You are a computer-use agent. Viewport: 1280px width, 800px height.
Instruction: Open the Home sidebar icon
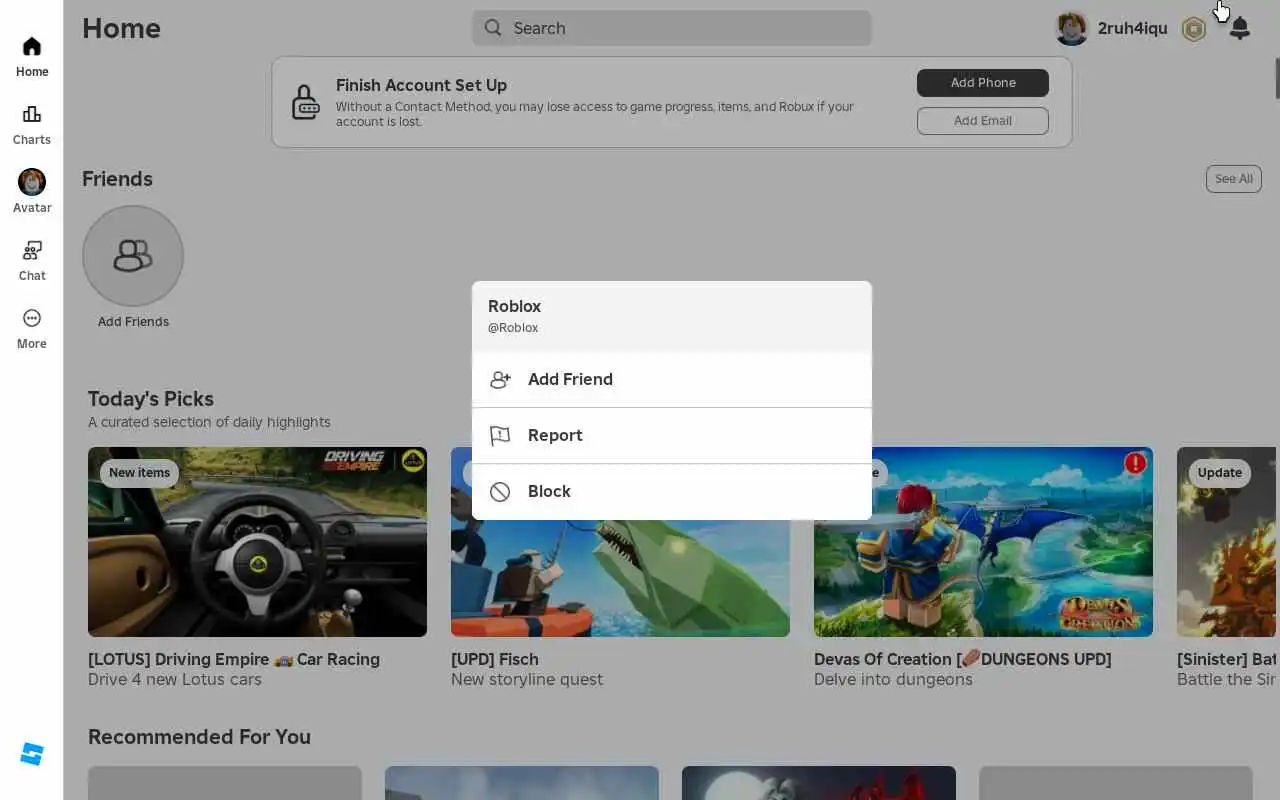(x=32, y=46)
